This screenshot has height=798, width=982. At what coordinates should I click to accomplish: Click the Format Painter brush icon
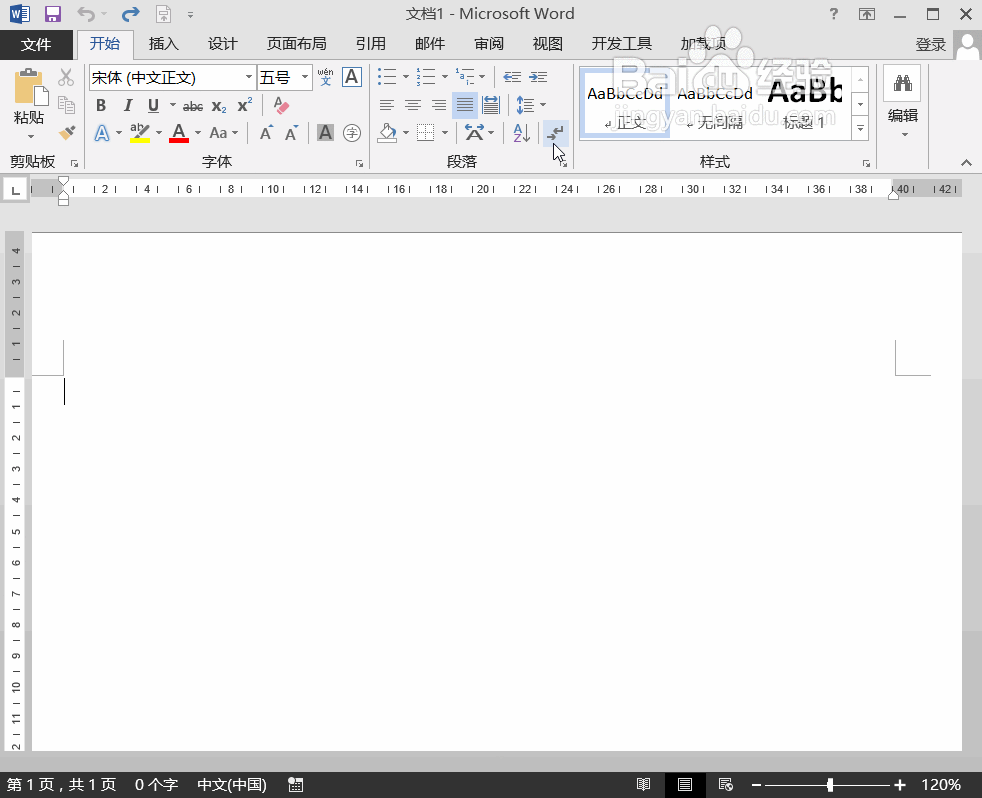(67, 133)
